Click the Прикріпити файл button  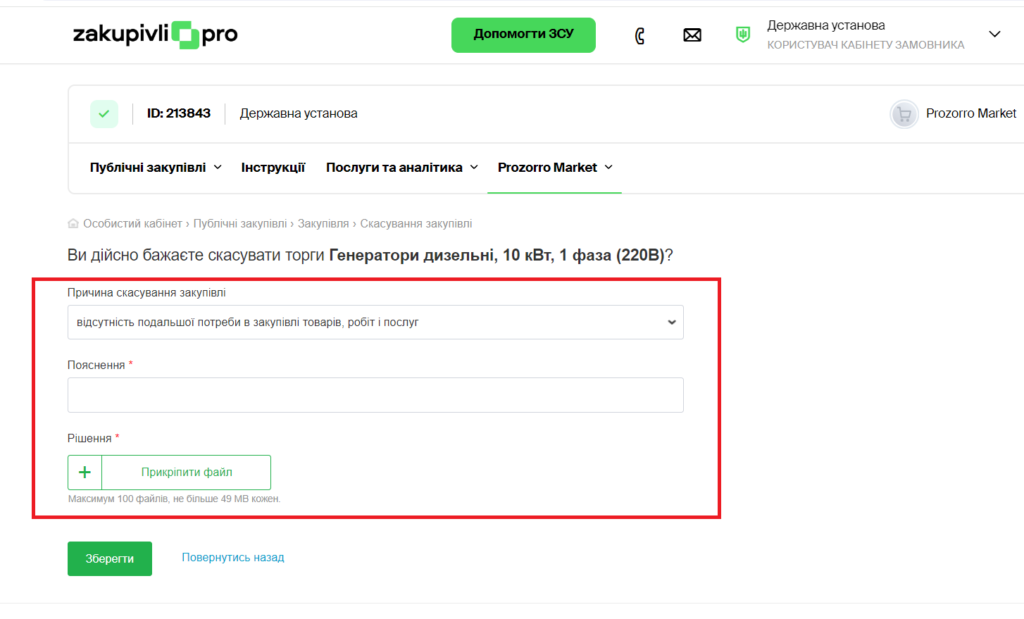point(186,472)
